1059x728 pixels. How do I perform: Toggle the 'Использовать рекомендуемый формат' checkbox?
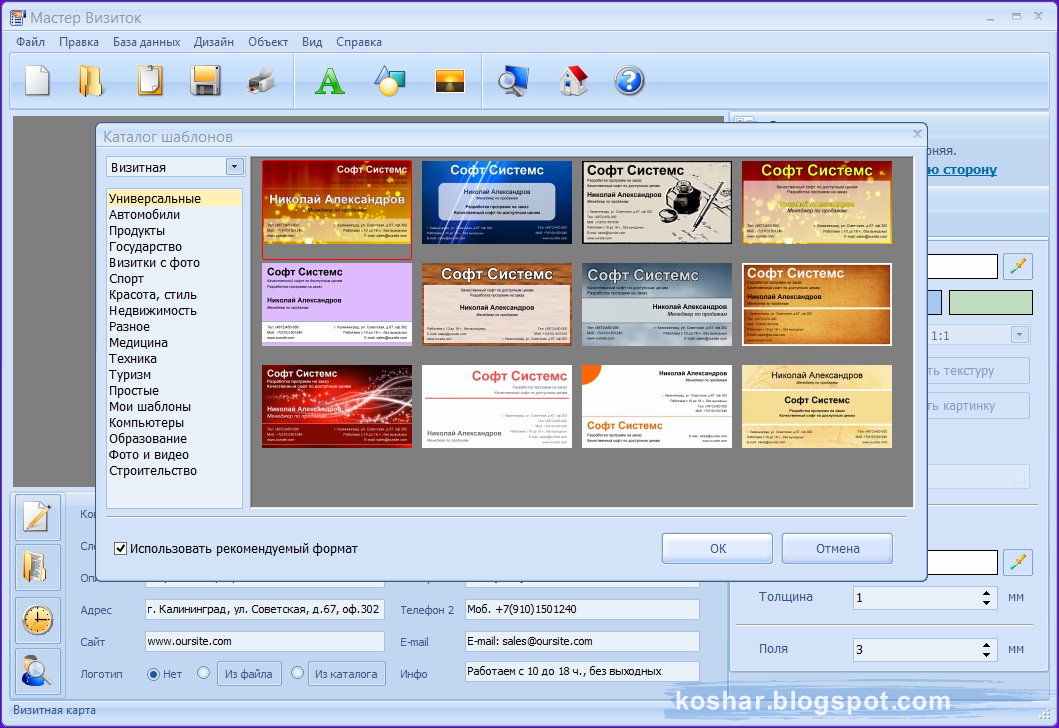pos(121,548)
